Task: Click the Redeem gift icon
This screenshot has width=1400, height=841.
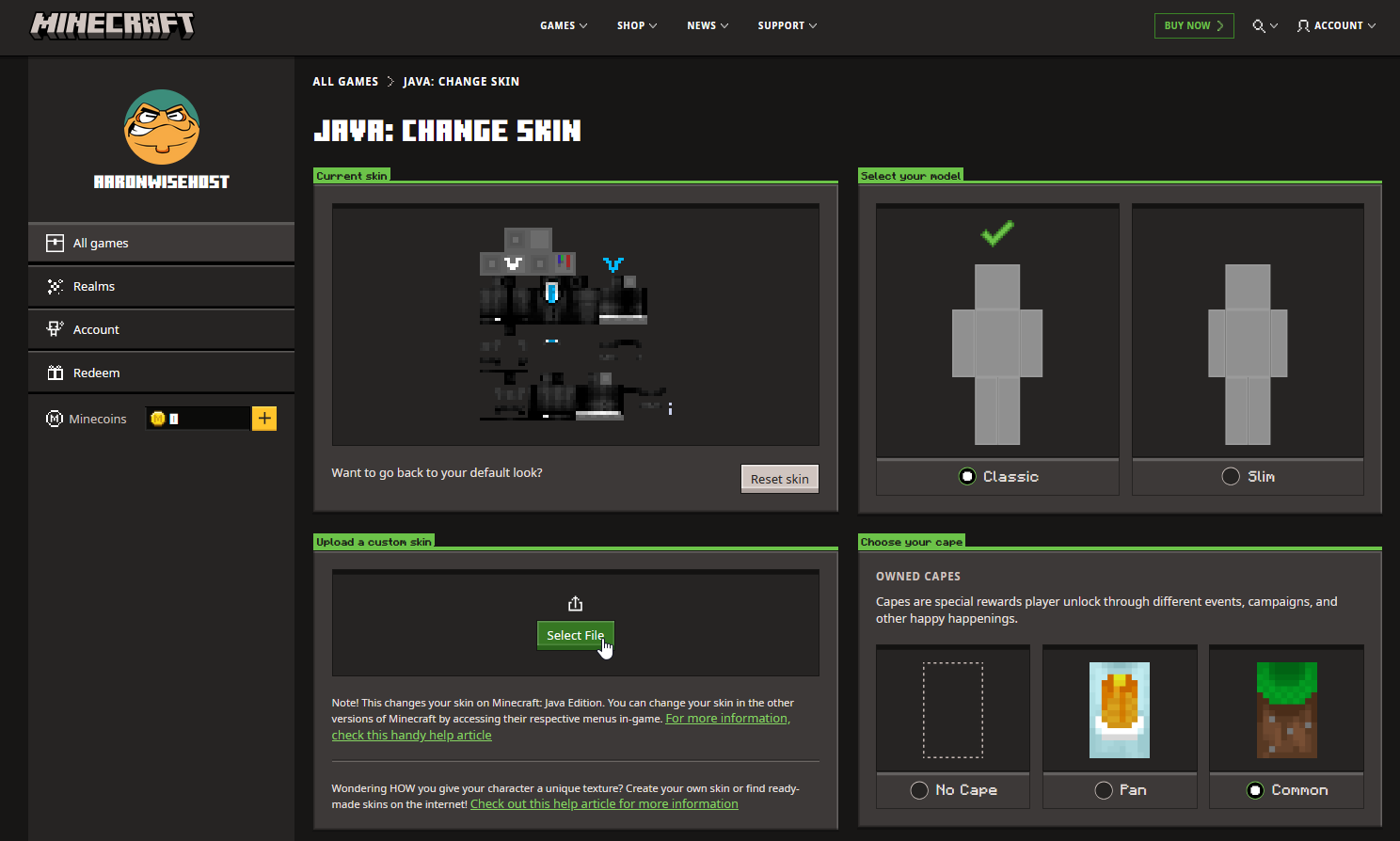Action: click(56, 373)
